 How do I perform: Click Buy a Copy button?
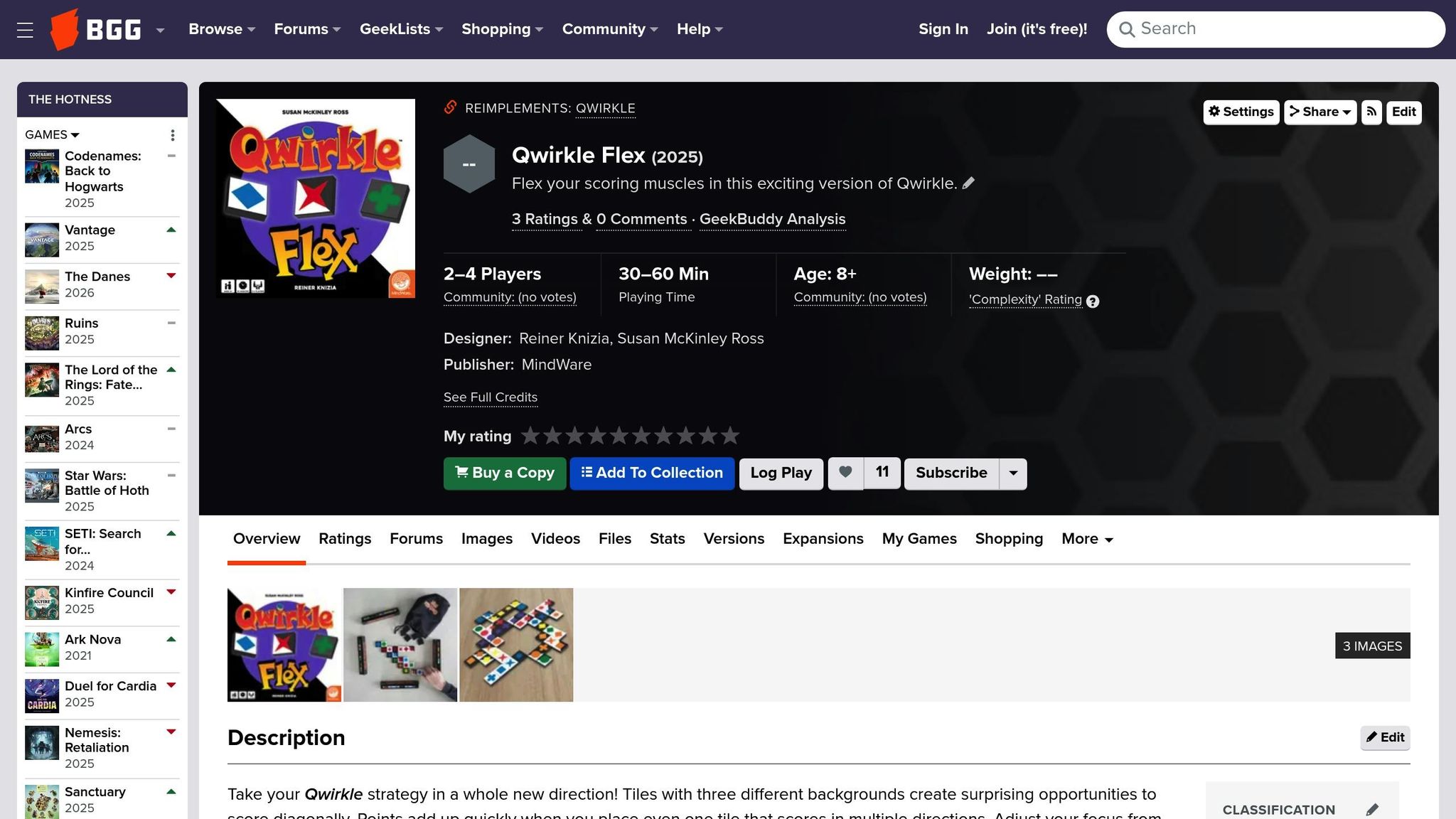(505, 473)
